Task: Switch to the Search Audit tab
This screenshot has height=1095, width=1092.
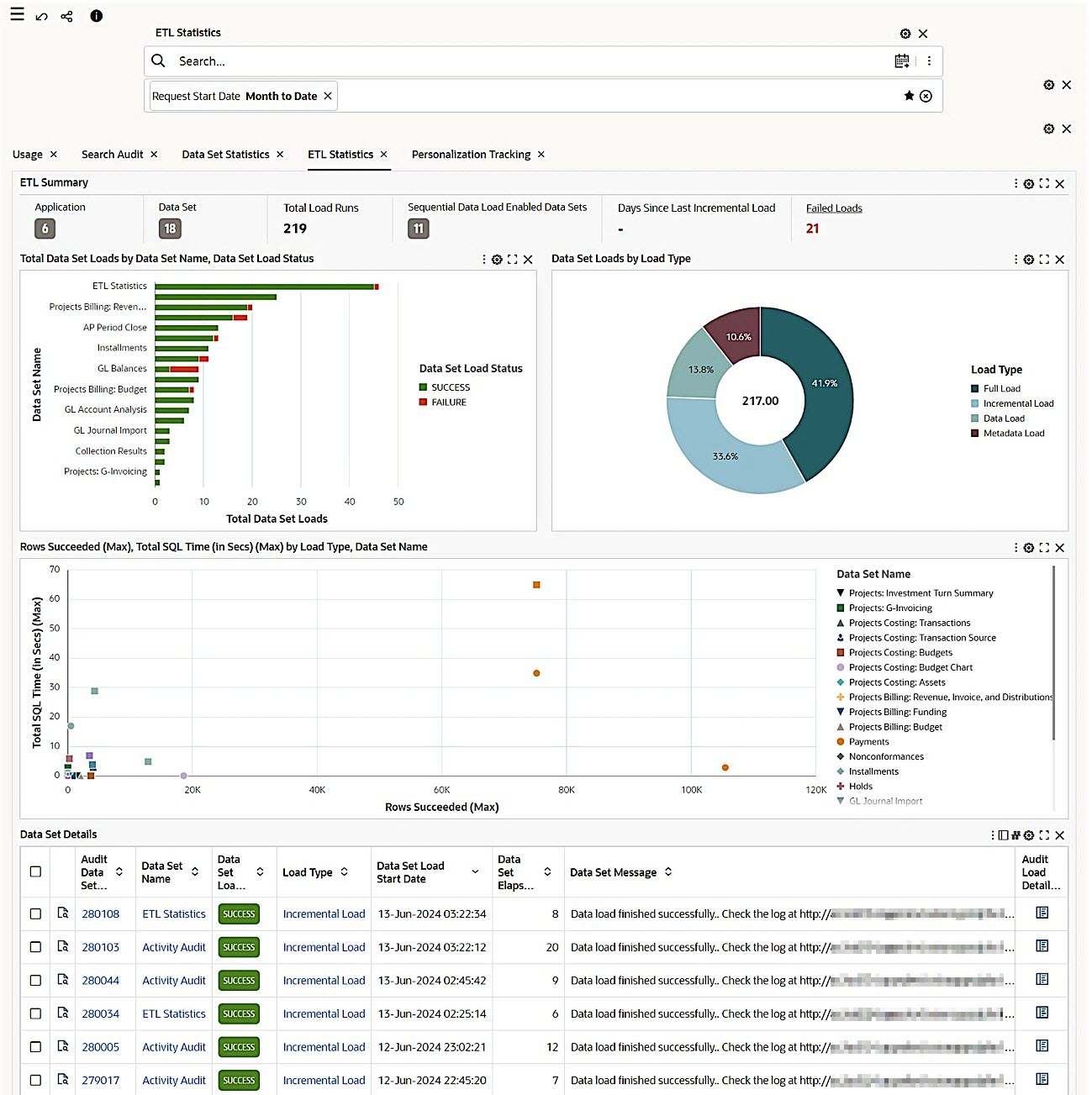Action: pos(112,155)
